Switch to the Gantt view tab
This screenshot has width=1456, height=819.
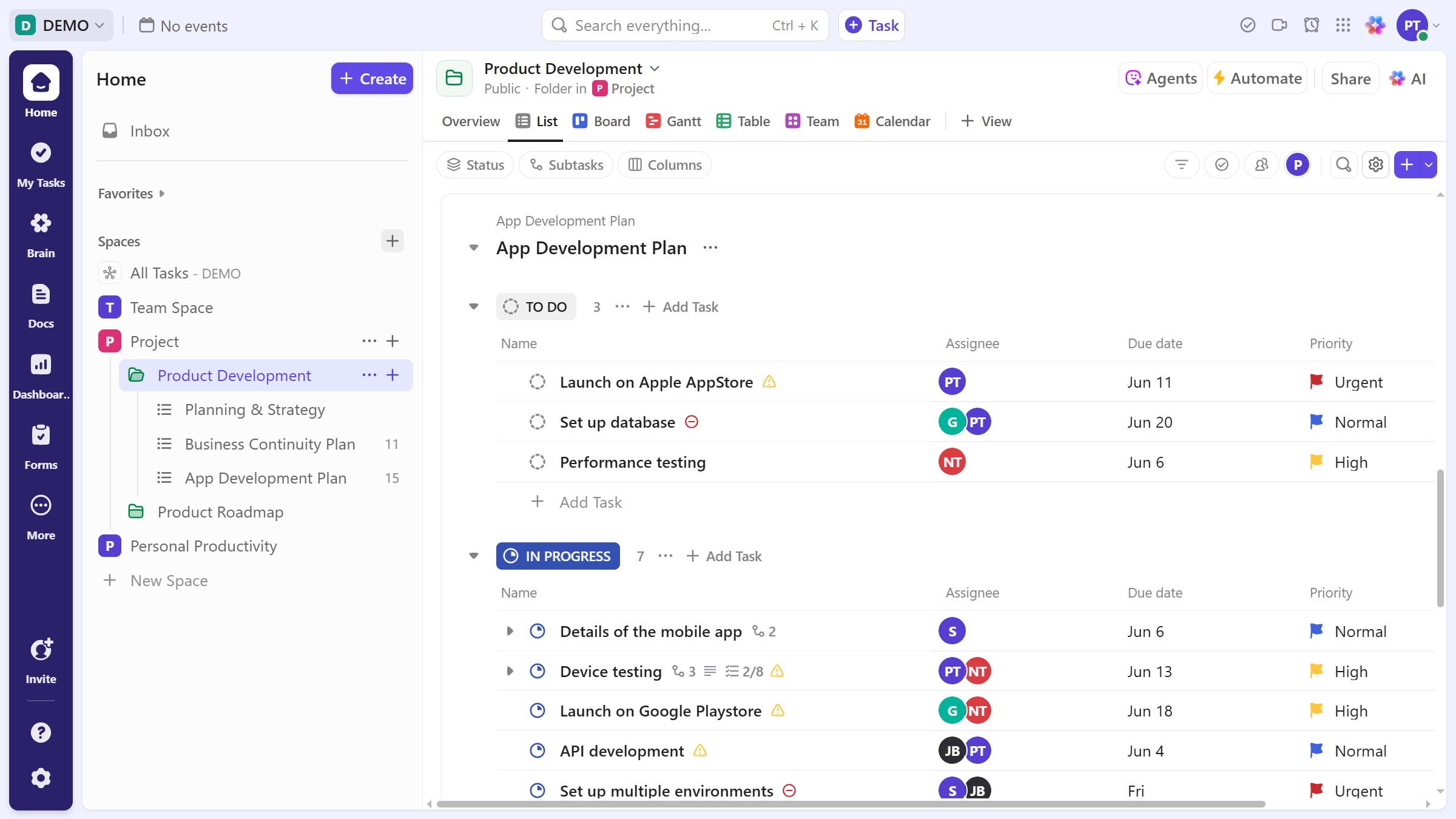[x=673, y=121]
